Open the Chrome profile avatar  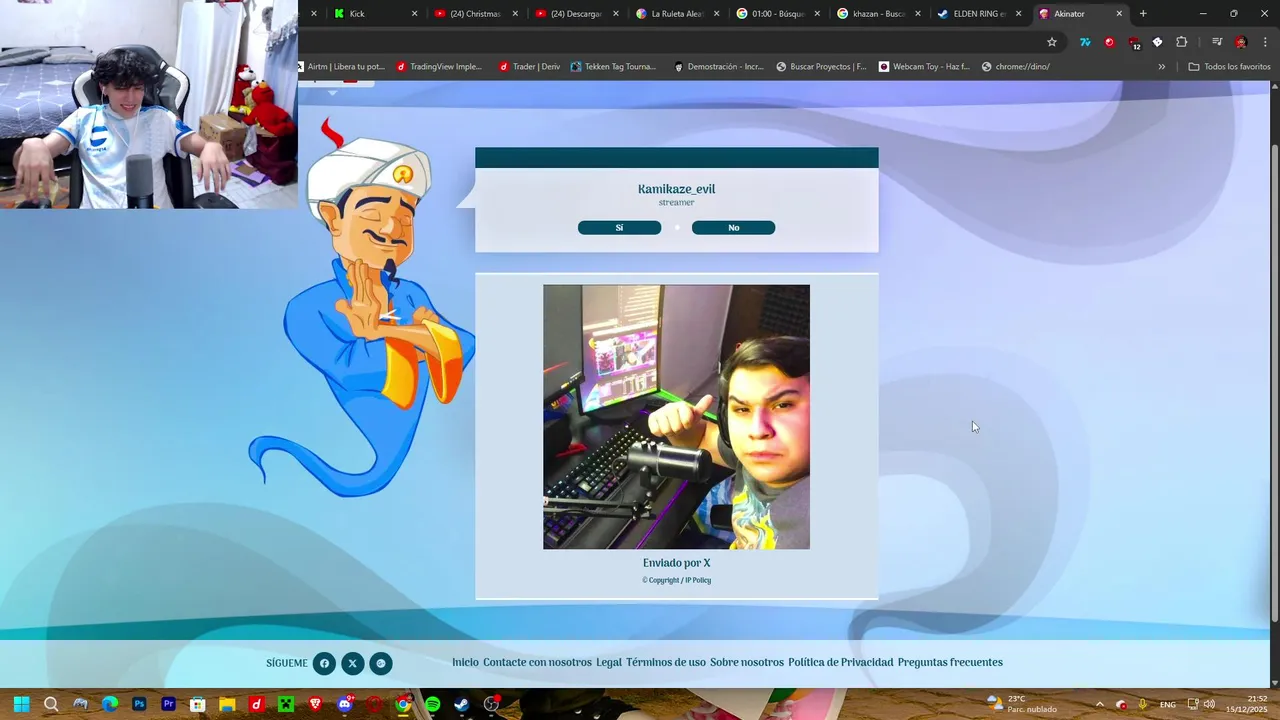pos(1241,42)
